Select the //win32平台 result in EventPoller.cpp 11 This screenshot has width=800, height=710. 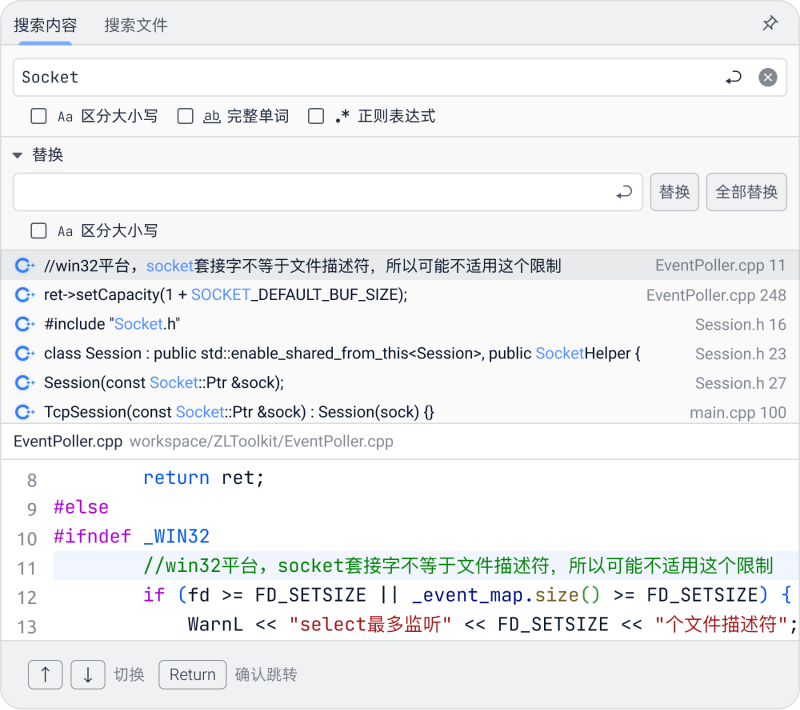pyautogui.click(x=400, y=265)
